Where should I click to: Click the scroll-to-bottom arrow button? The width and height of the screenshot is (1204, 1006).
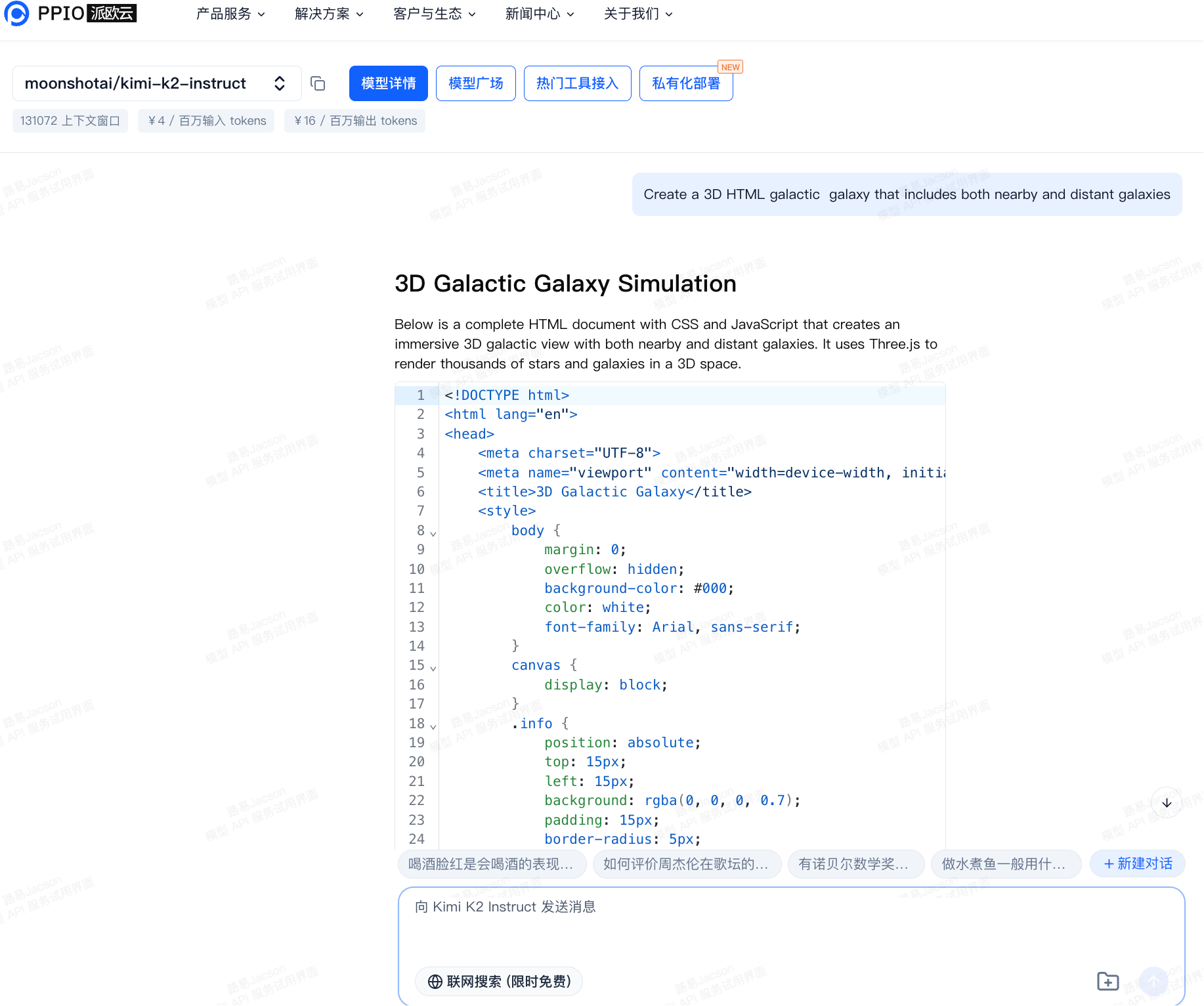(1166, 802)
